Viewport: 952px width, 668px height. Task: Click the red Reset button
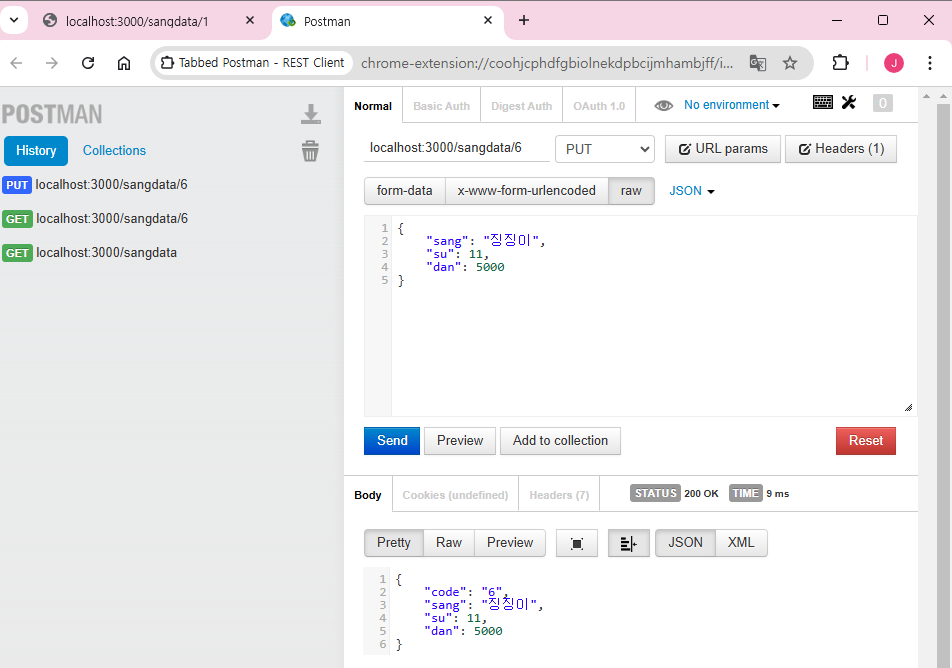coord(865,441)
